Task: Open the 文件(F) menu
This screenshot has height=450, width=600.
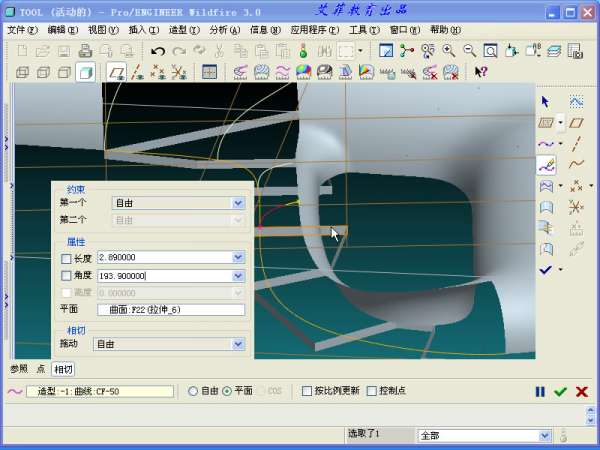Action: tap(22, 30)
